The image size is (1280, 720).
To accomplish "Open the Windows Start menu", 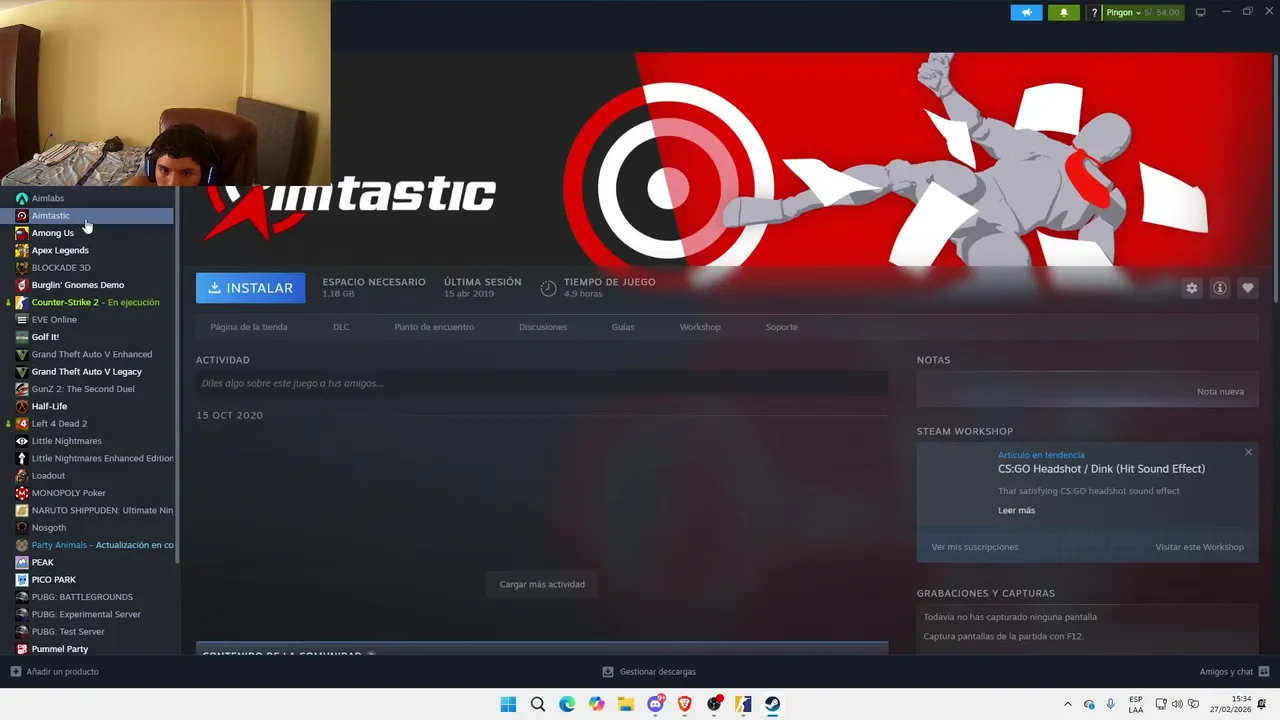I will (508, 704).
